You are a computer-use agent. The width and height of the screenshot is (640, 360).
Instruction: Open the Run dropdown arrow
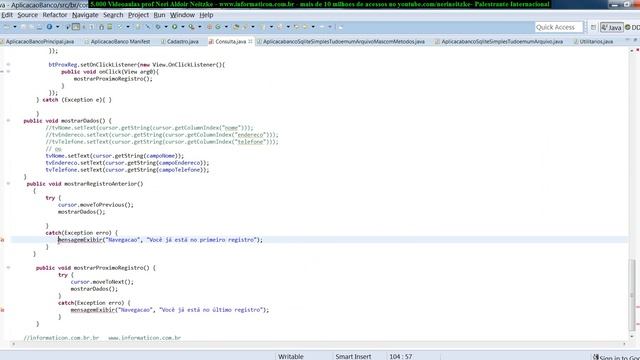tap(182, 27)
